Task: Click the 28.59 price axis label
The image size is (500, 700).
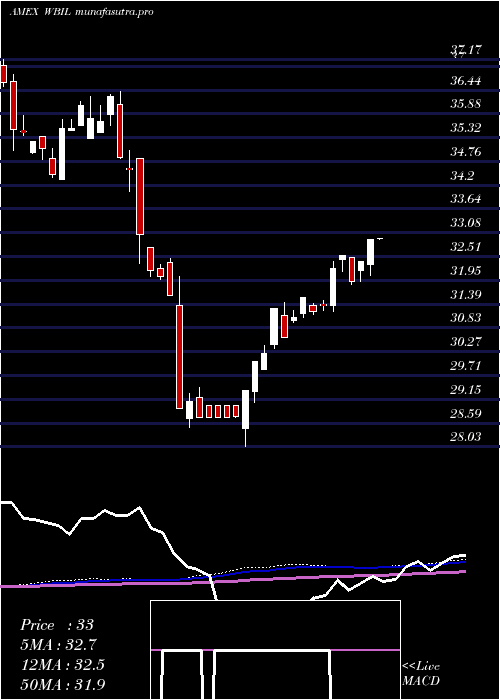Action: click(466, 413)
